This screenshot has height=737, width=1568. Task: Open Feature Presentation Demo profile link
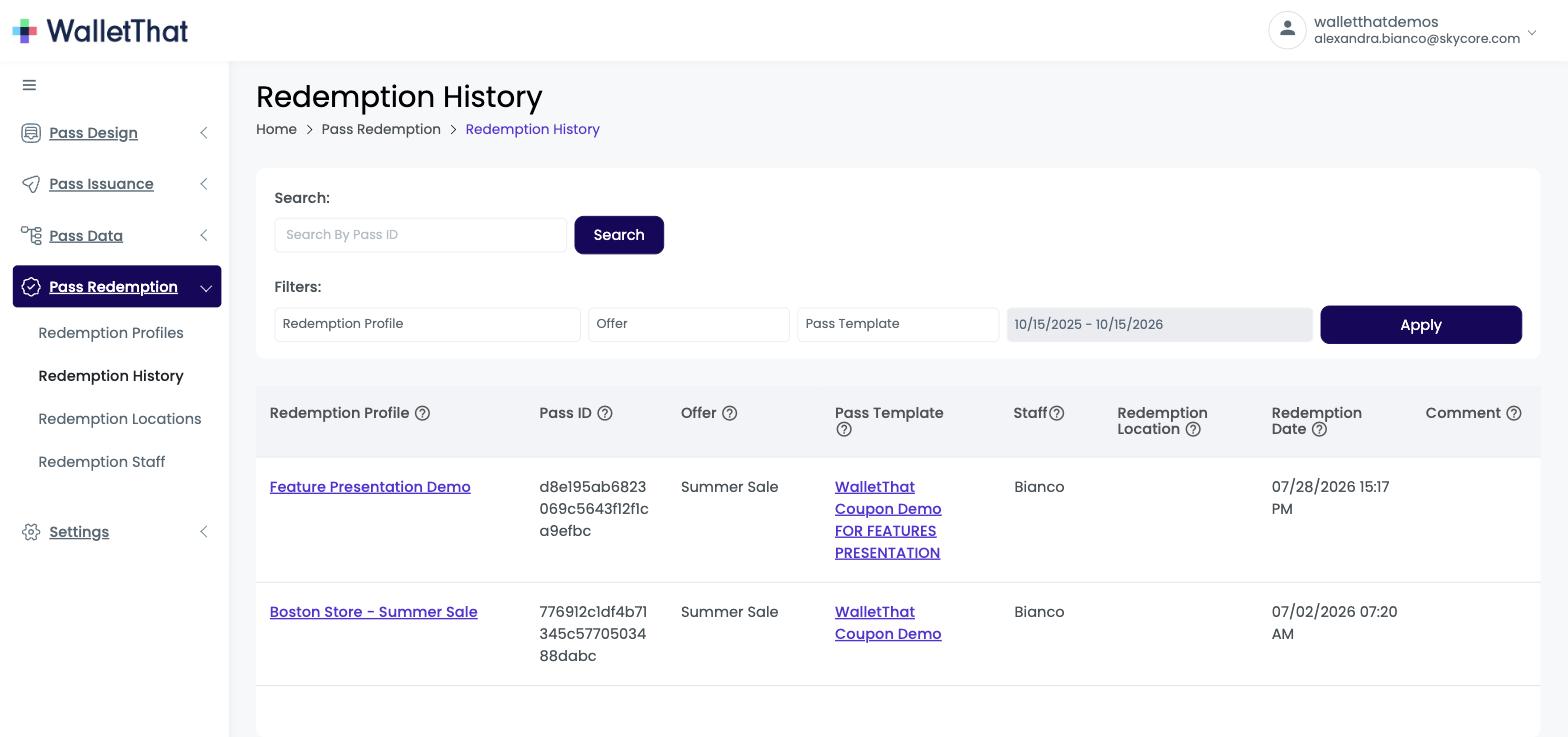[370, 487]
